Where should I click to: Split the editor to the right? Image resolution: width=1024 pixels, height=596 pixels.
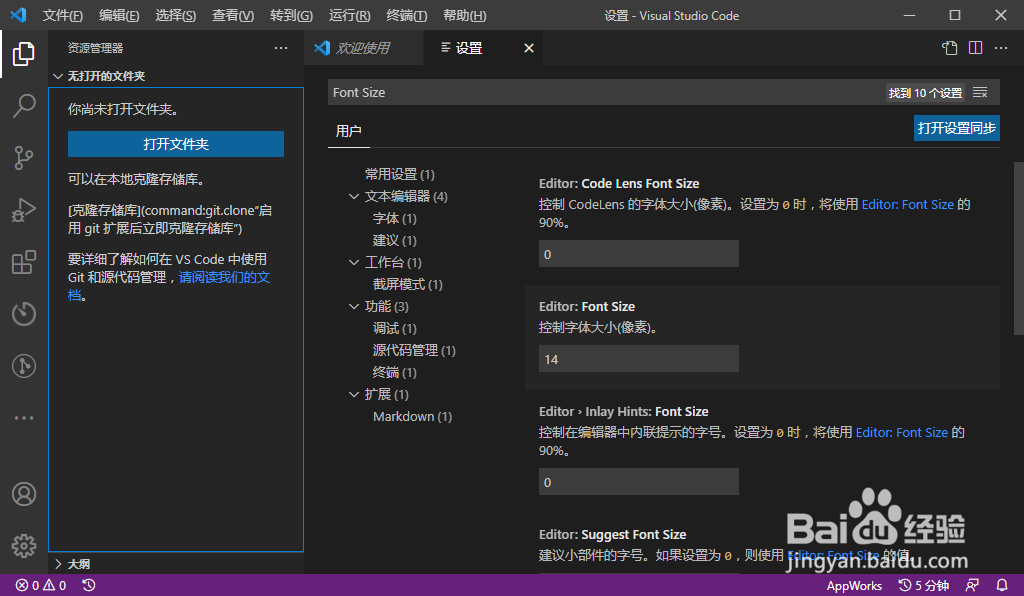click(976, 48)
